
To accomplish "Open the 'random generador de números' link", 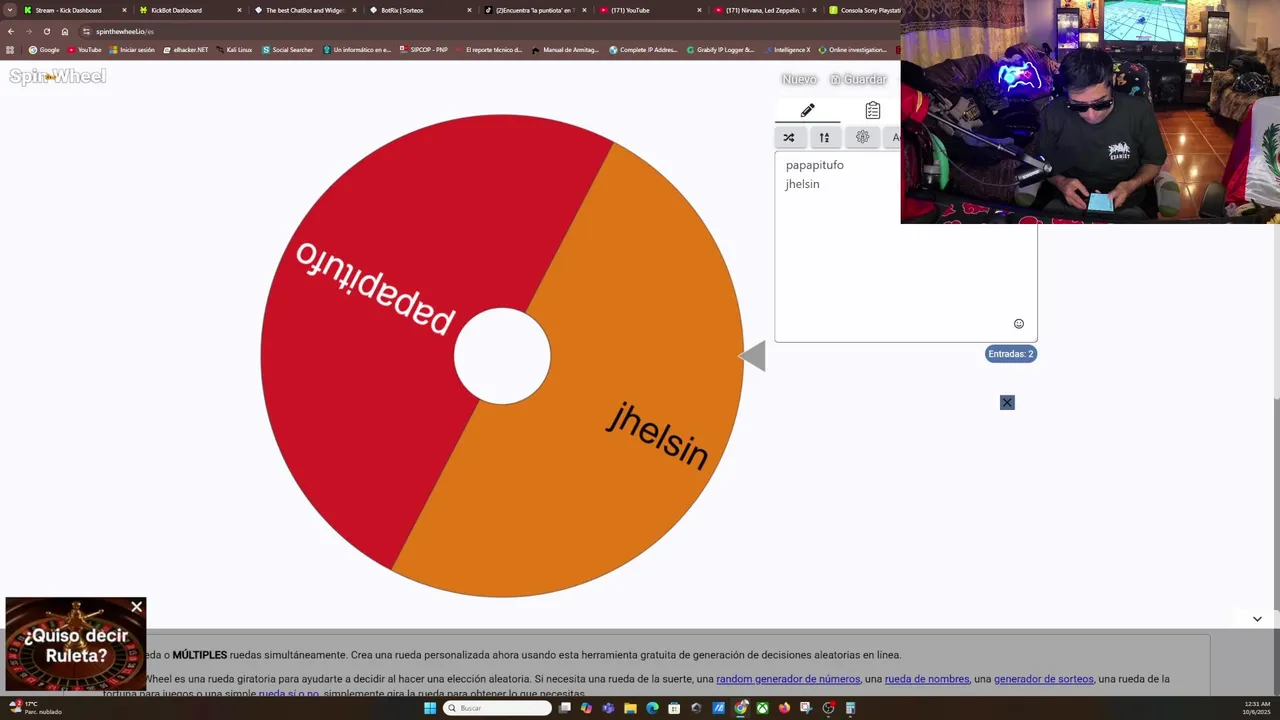I will [x=788, y=679].
